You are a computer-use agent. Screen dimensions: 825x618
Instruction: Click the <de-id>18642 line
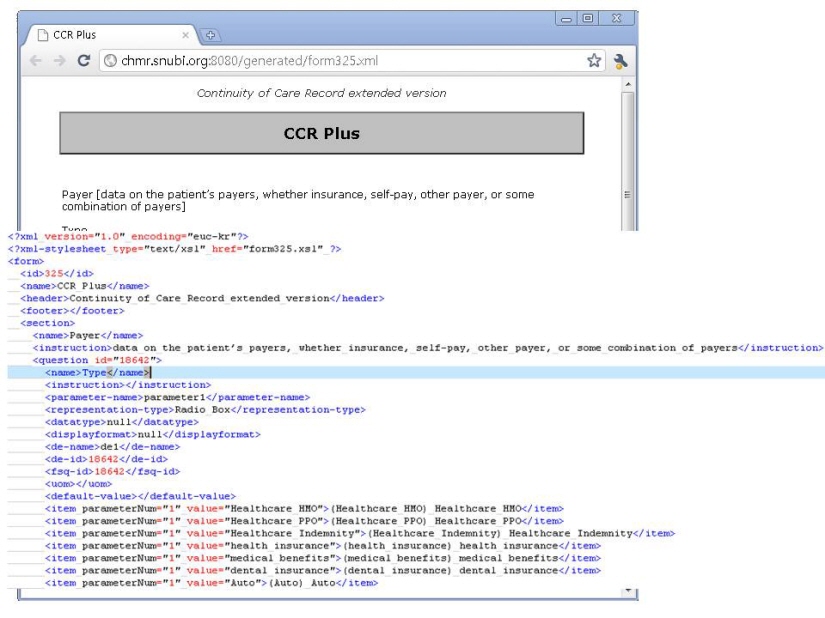pyautogui.click(x=106, y=459)
